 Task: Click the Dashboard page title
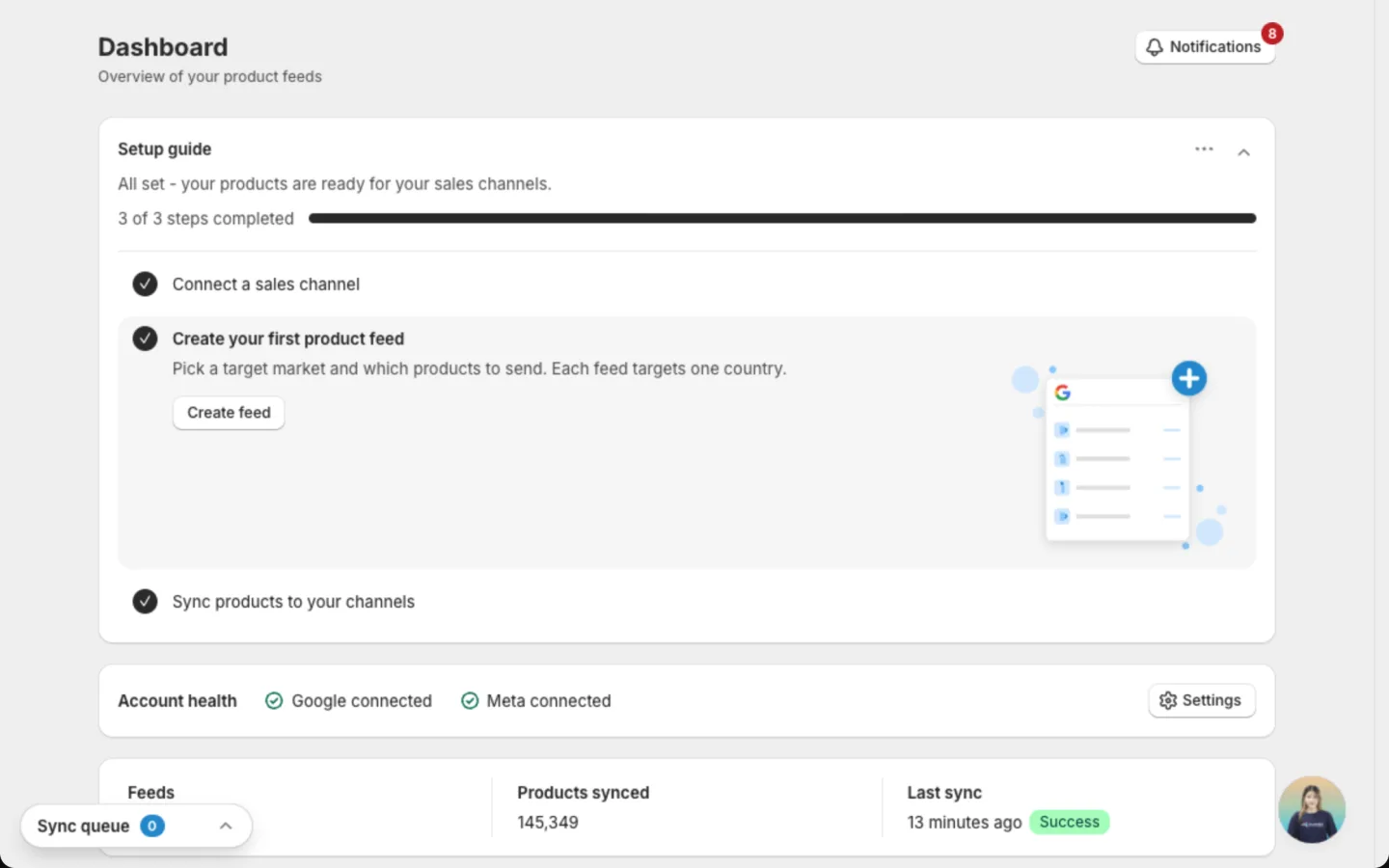tap(163, 47)
